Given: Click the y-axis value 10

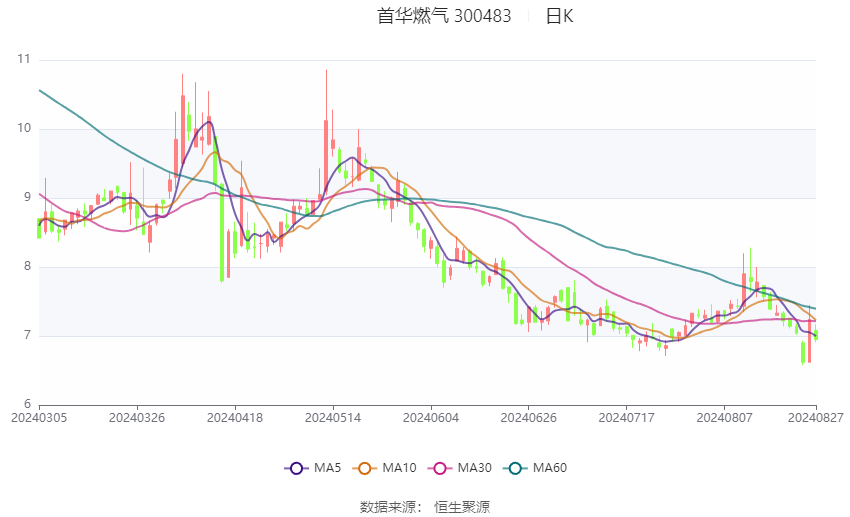Looking at the screenshot, I should [24, 128].
